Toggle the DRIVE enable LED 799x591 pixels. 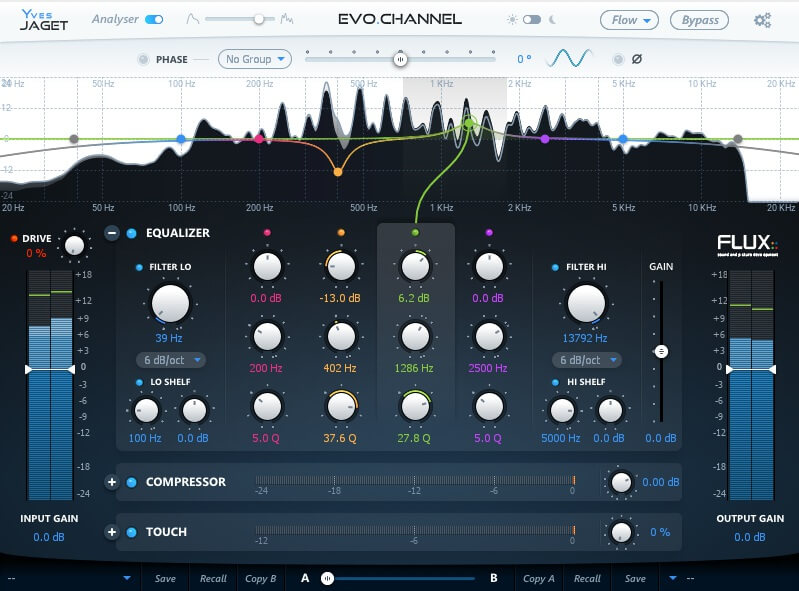pyautogui.click(x=14, y=238)
